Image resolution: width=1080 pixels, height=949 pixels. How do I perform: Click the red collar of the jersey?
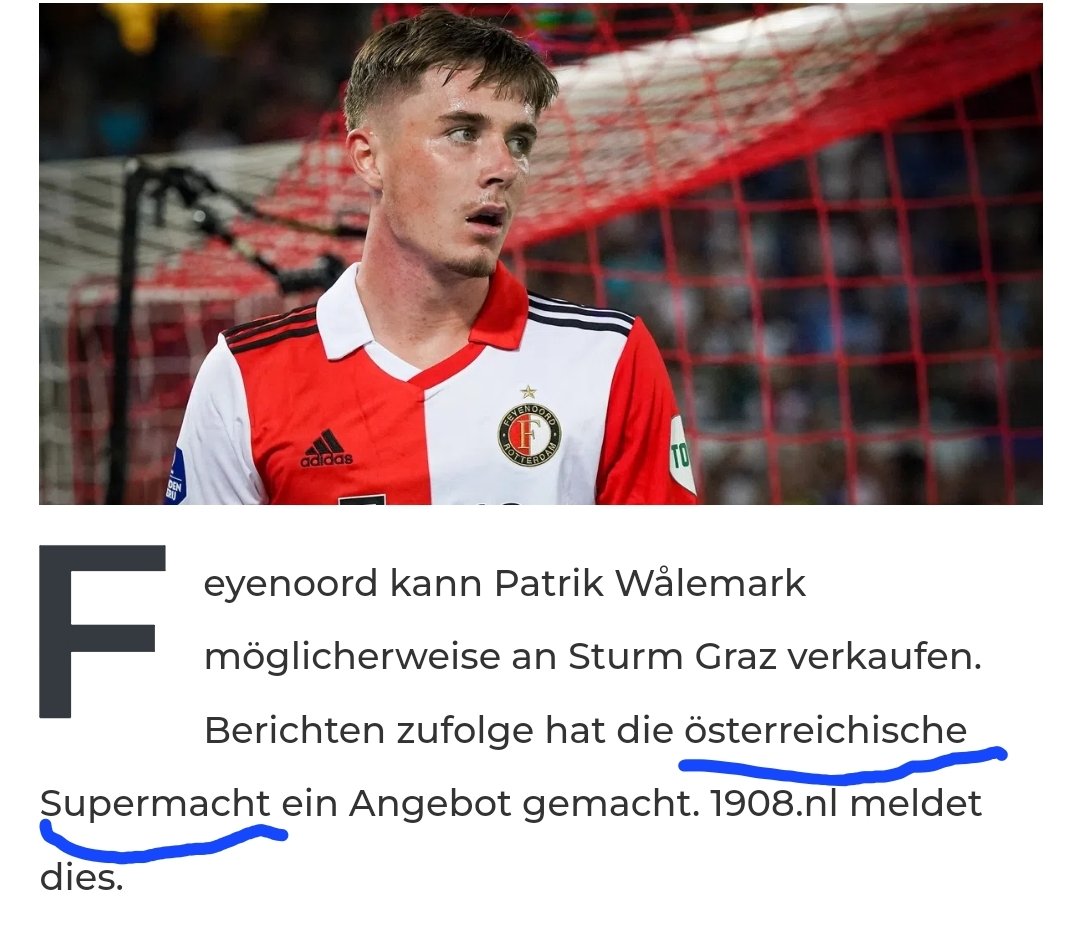coord(497,310)
